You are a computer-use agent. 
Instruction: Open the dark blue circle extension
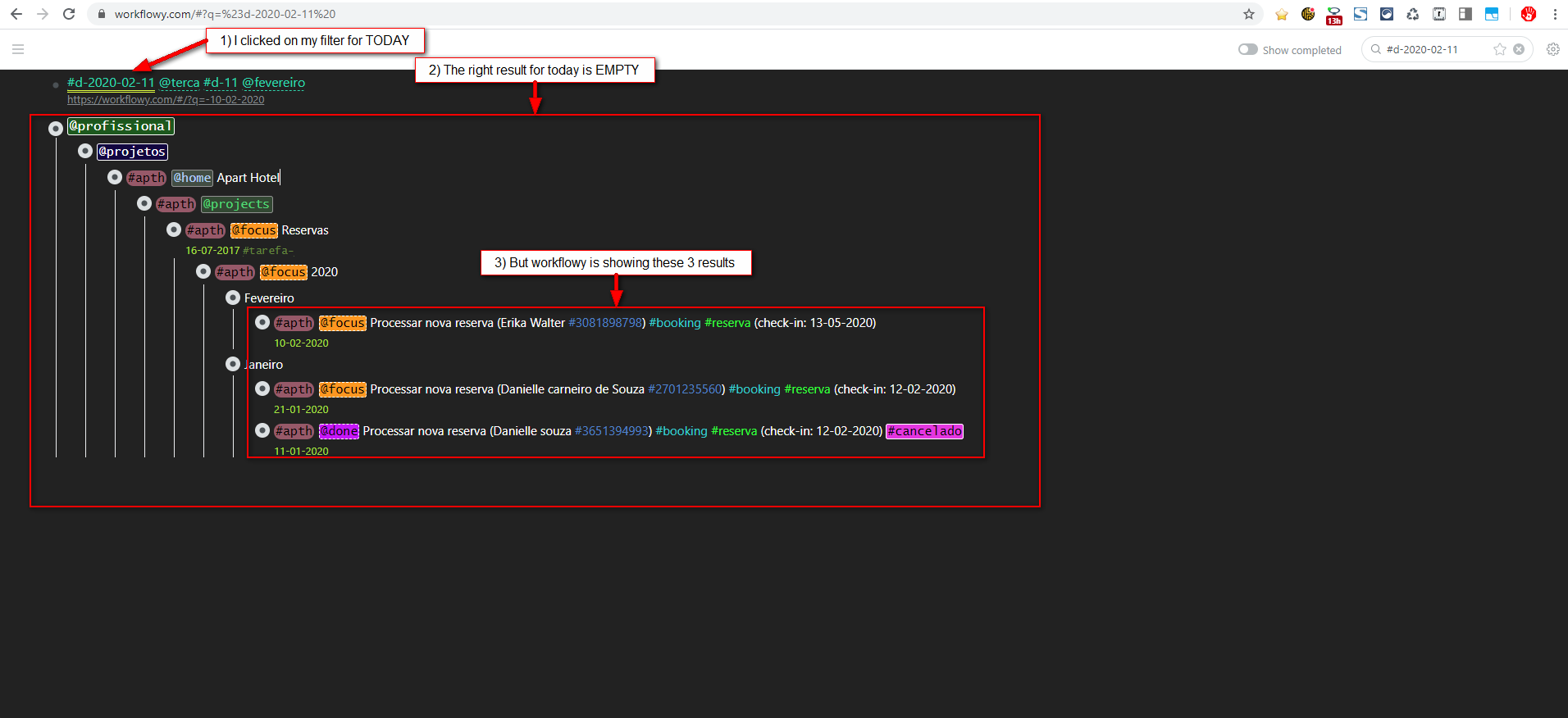click(1387, 14)
